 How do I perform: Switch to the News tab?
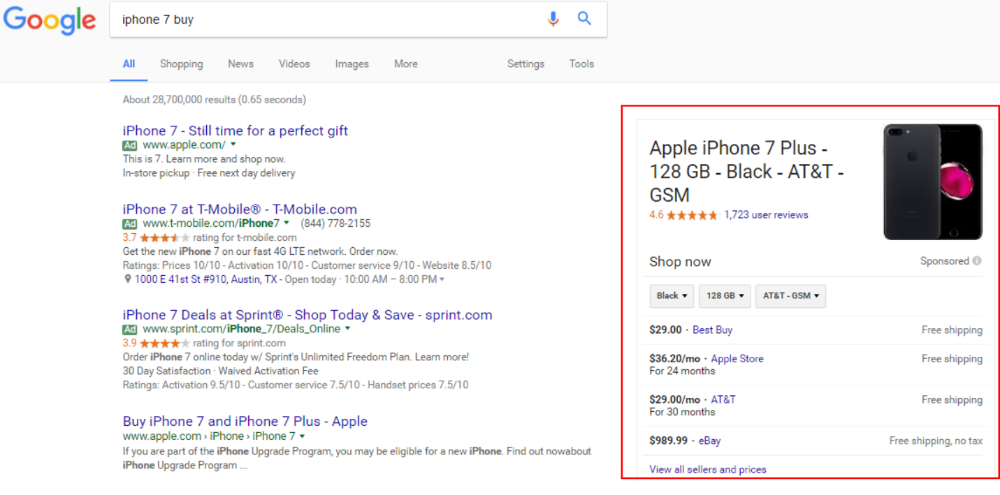(x=240, y=64)
